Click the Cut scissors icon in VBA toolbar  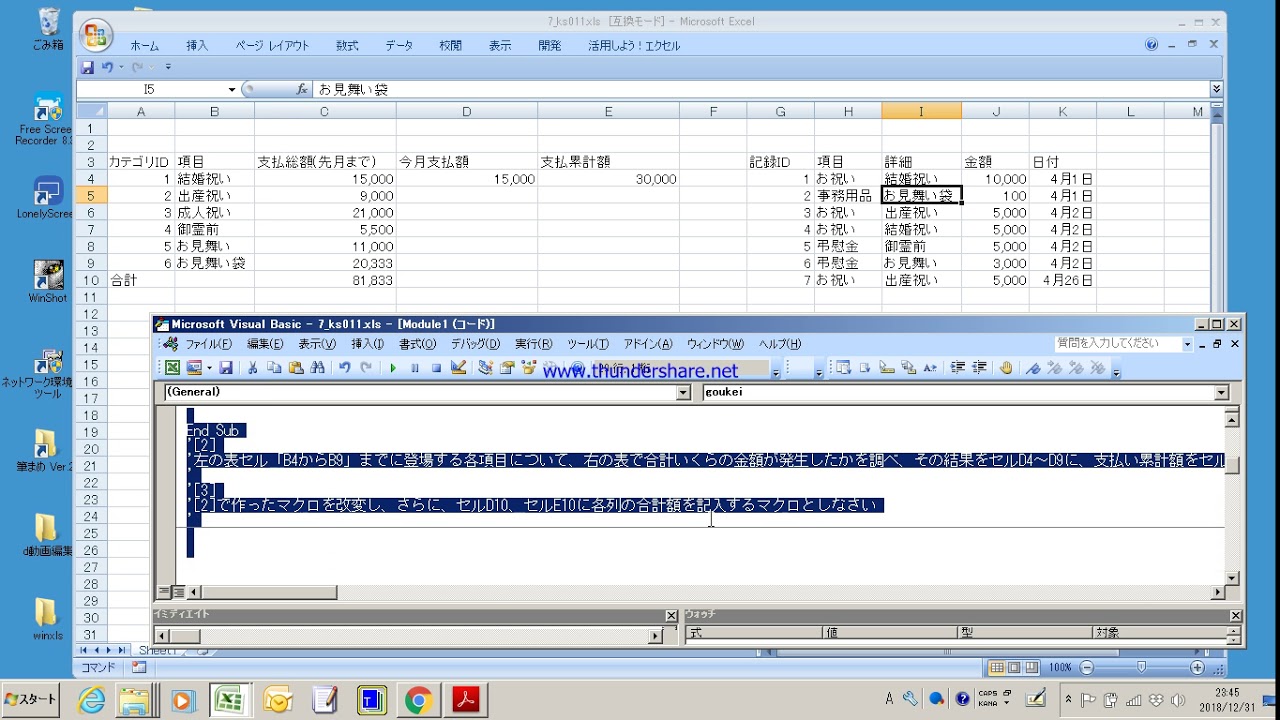[x=252, y=368]
